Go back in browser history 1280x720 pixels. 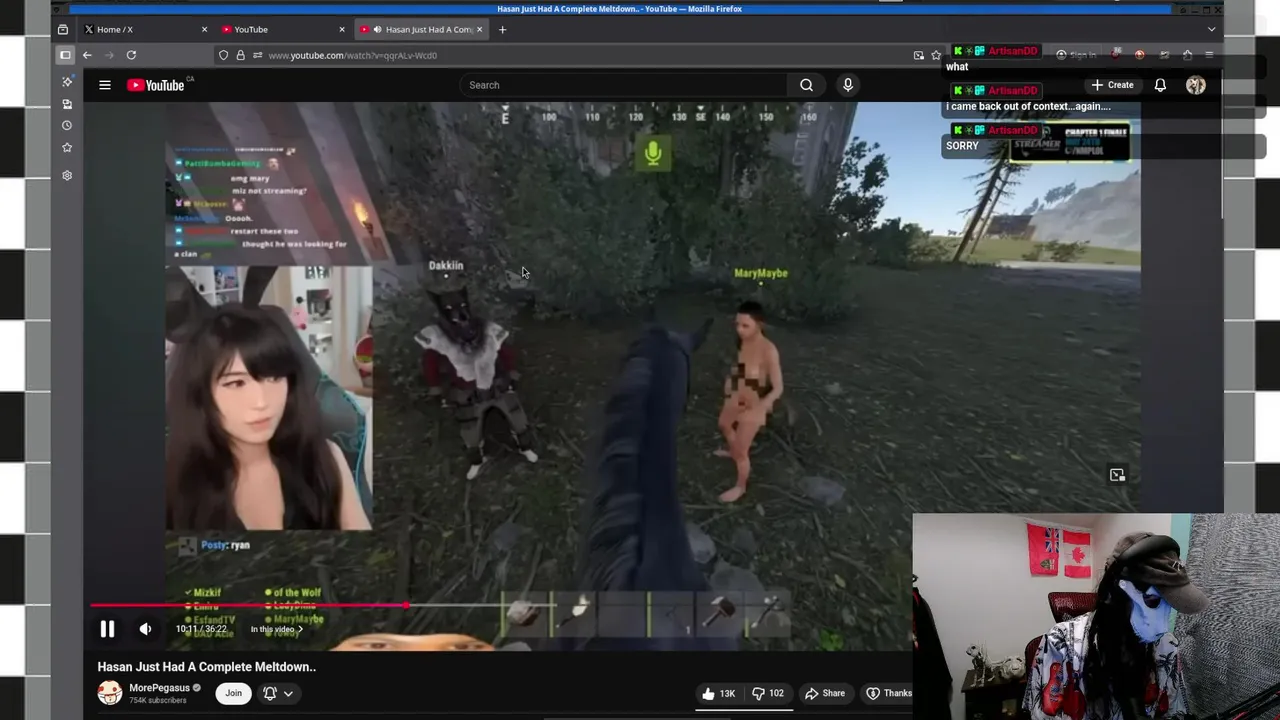click(87, 55)
